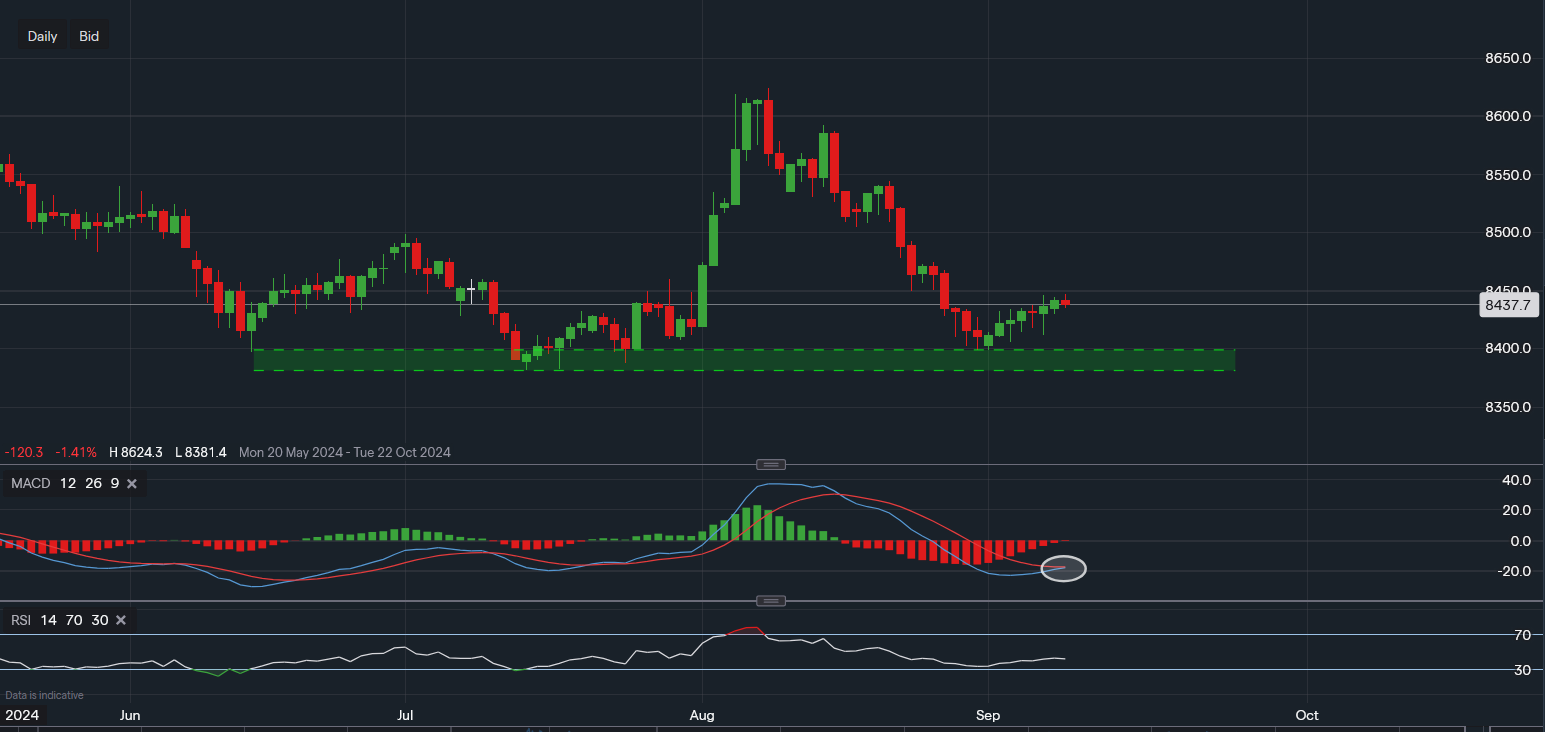Open the Bid price type selector
Screen dimensions: 1545x732
[89, 36]
